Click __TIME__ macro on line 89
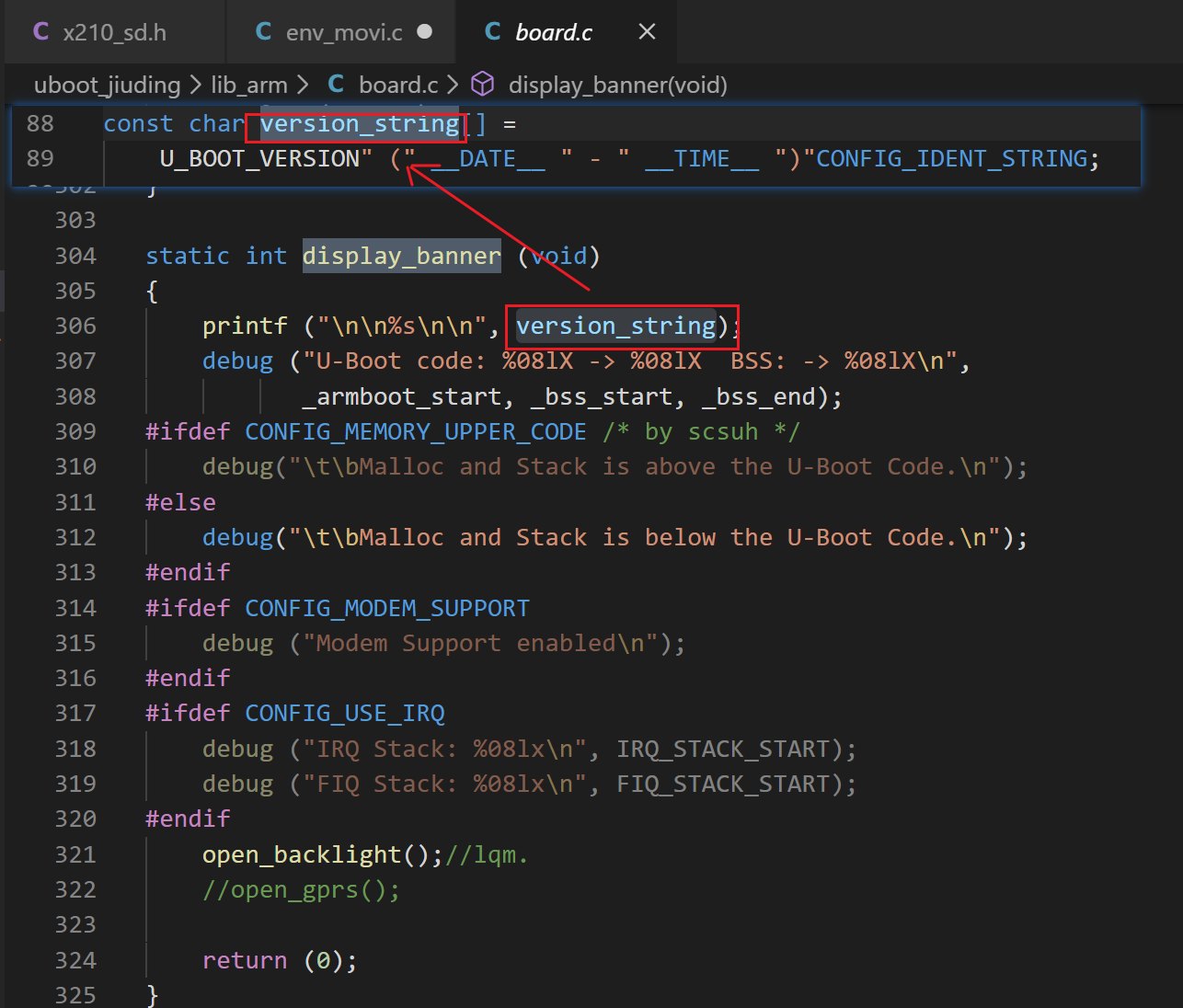 [702, 158]
